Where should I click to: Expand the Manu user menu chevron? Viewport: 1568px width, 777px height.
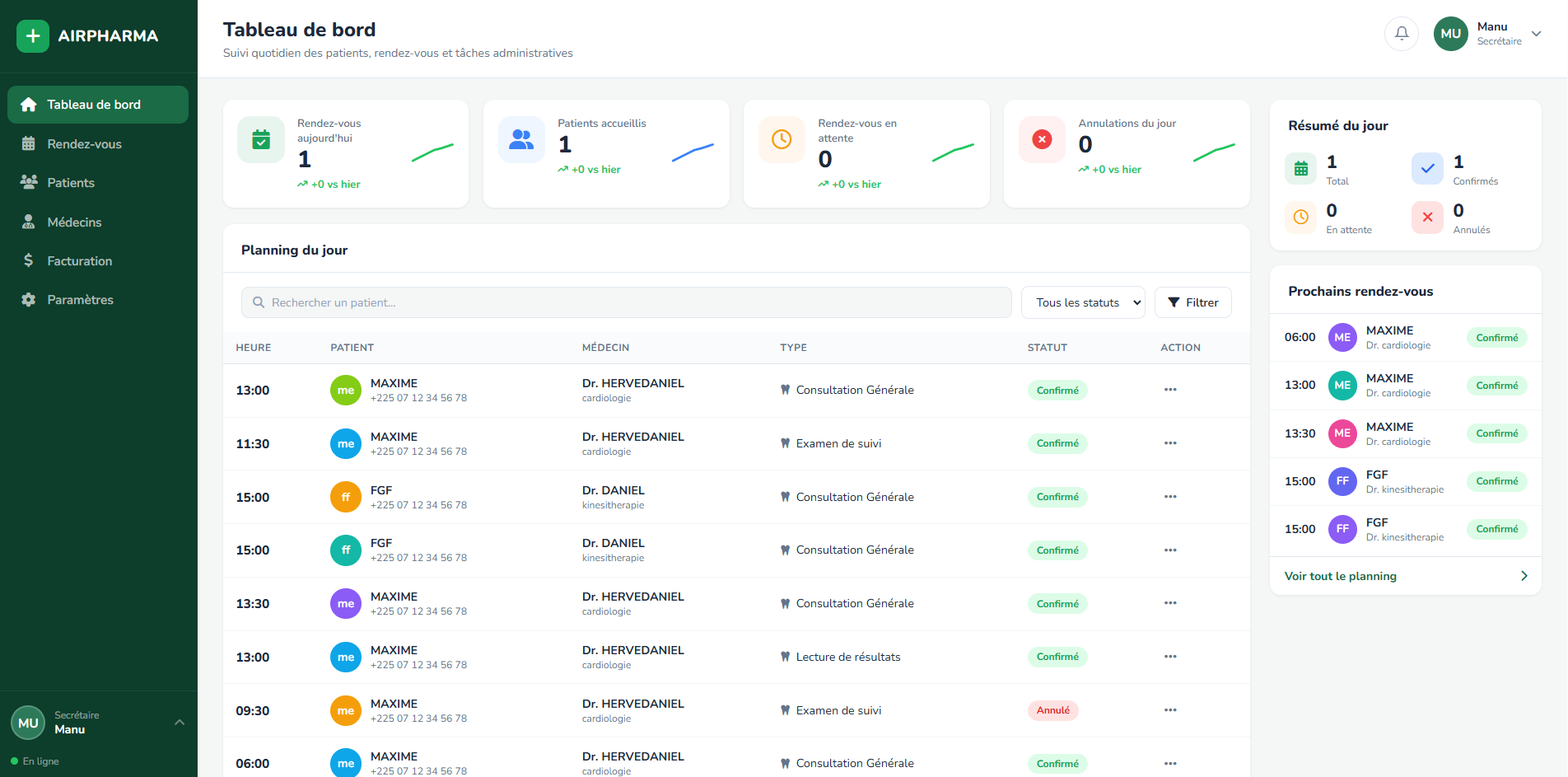1536,34
